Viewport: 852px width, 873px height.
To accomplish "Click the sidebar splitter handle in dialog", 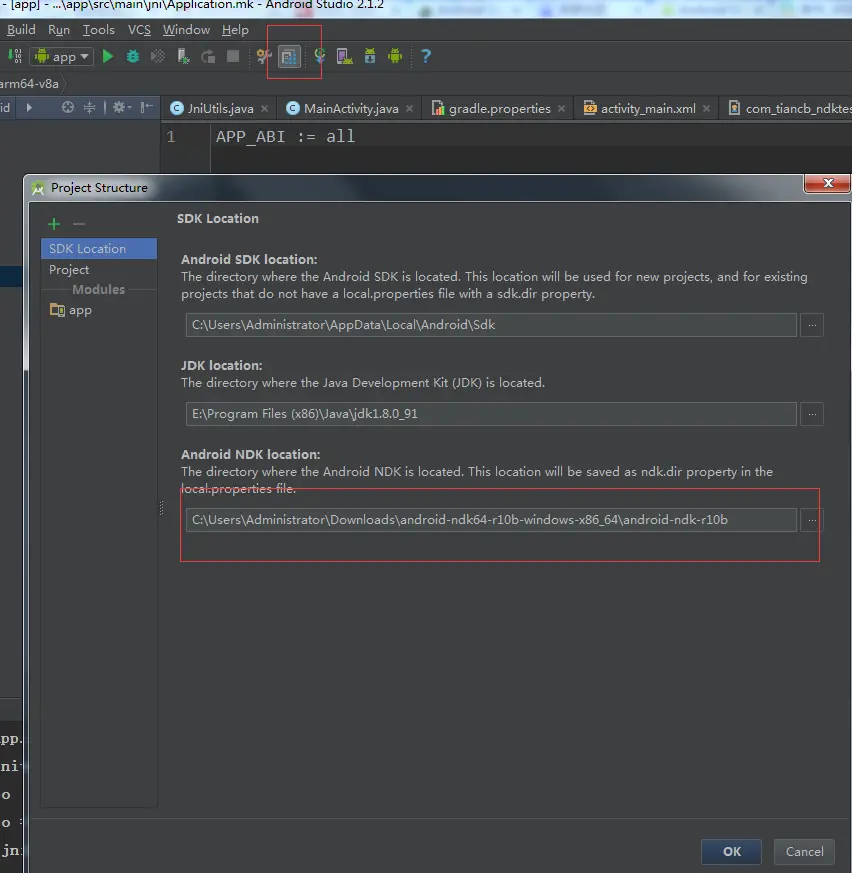I will [161, 508].
